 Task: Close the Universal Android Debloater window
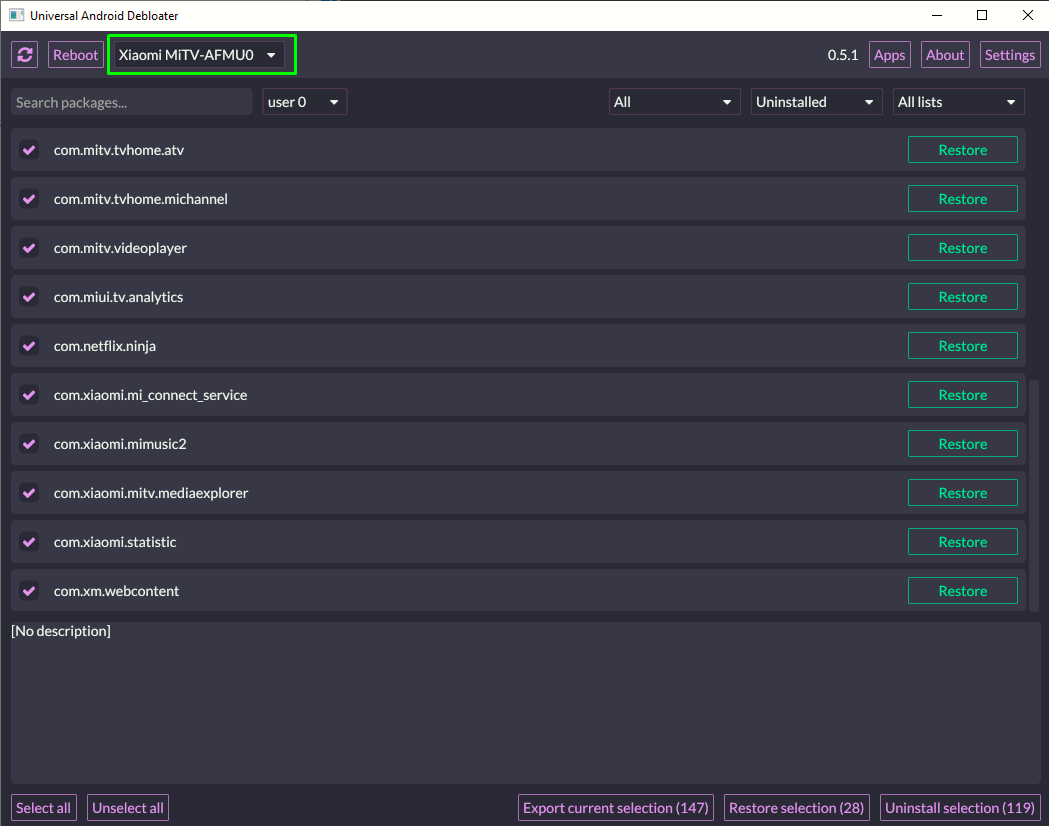tap(1028, 15)
